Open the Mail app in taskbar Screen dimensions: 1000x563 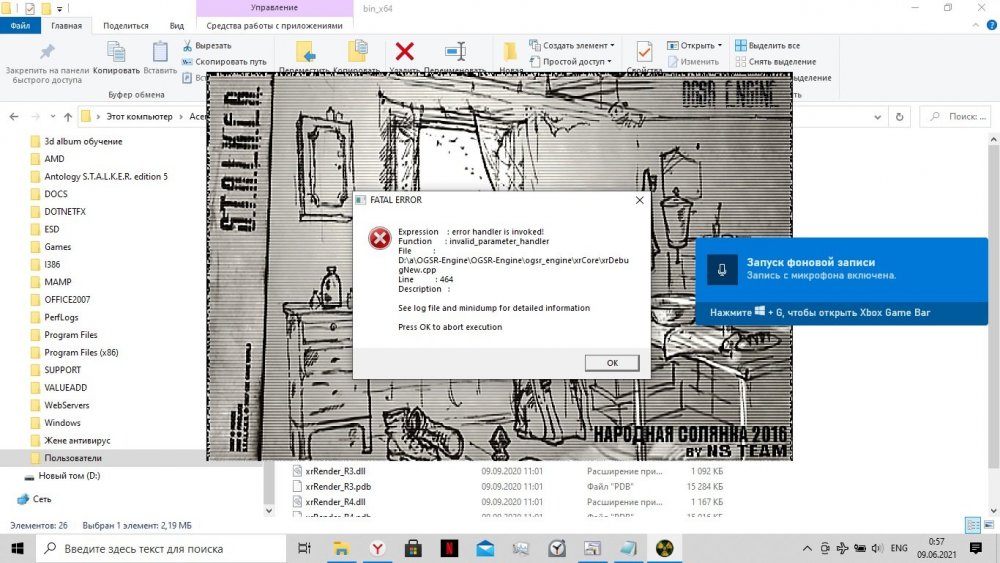coord(485,548)
